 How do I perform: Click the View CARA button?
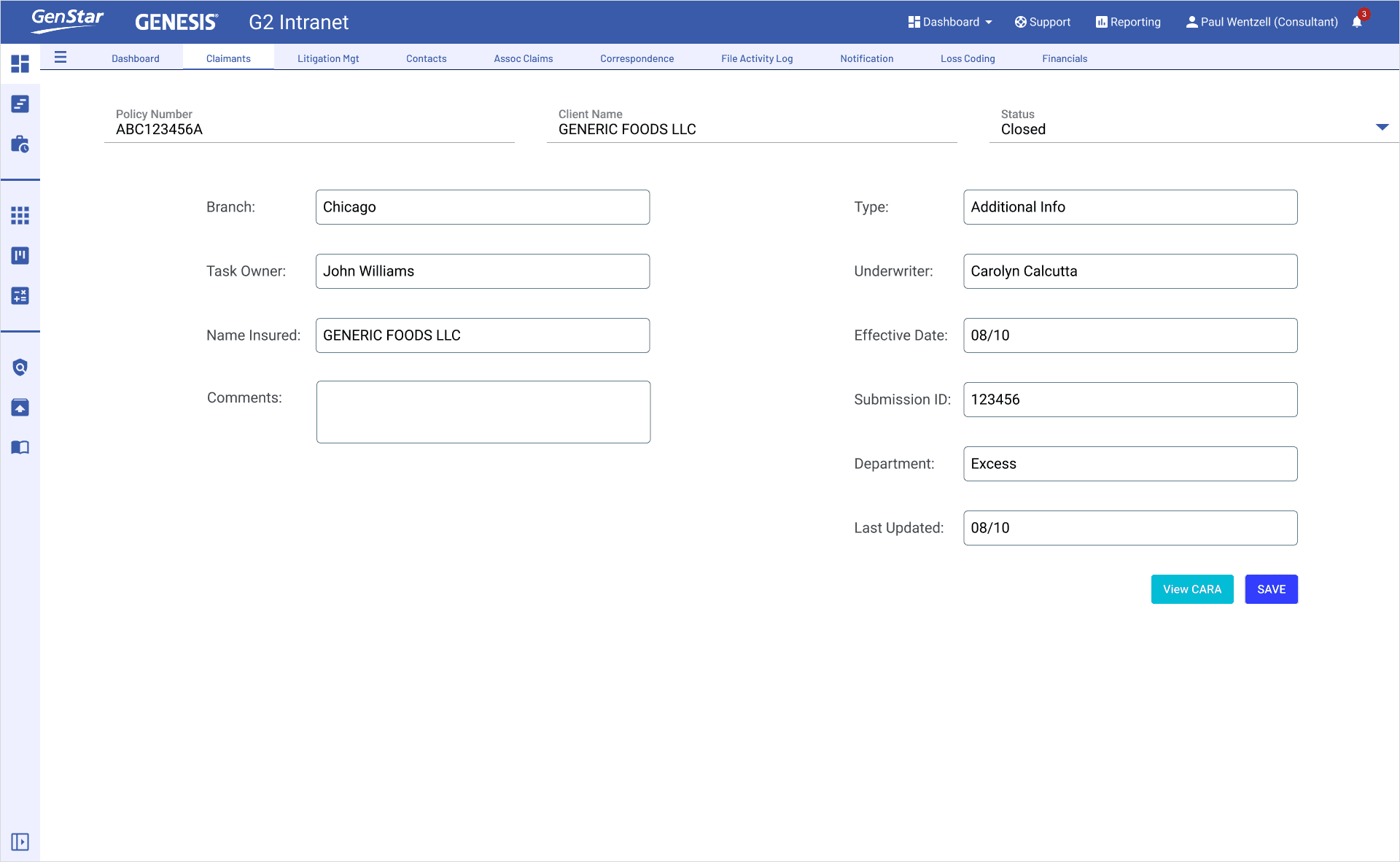tap(1191, 589)
